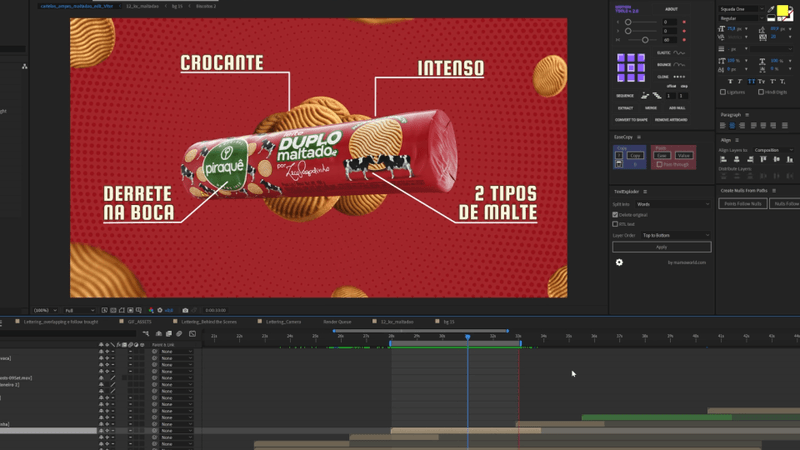
Task: Click Apply in TextExploder panel
Action: click(662, 247)
